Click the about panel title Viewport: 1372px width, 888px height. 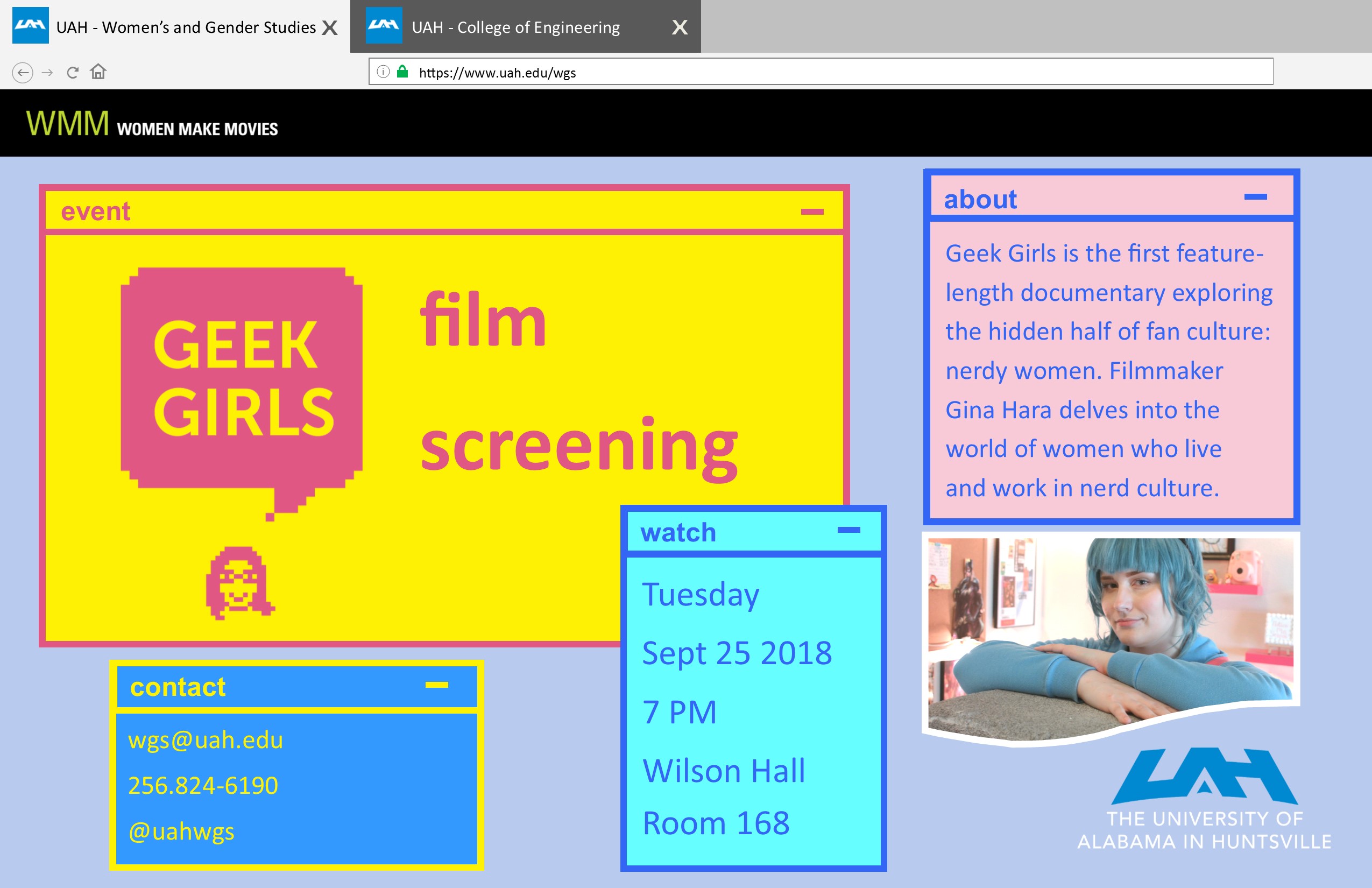point(980,200)
